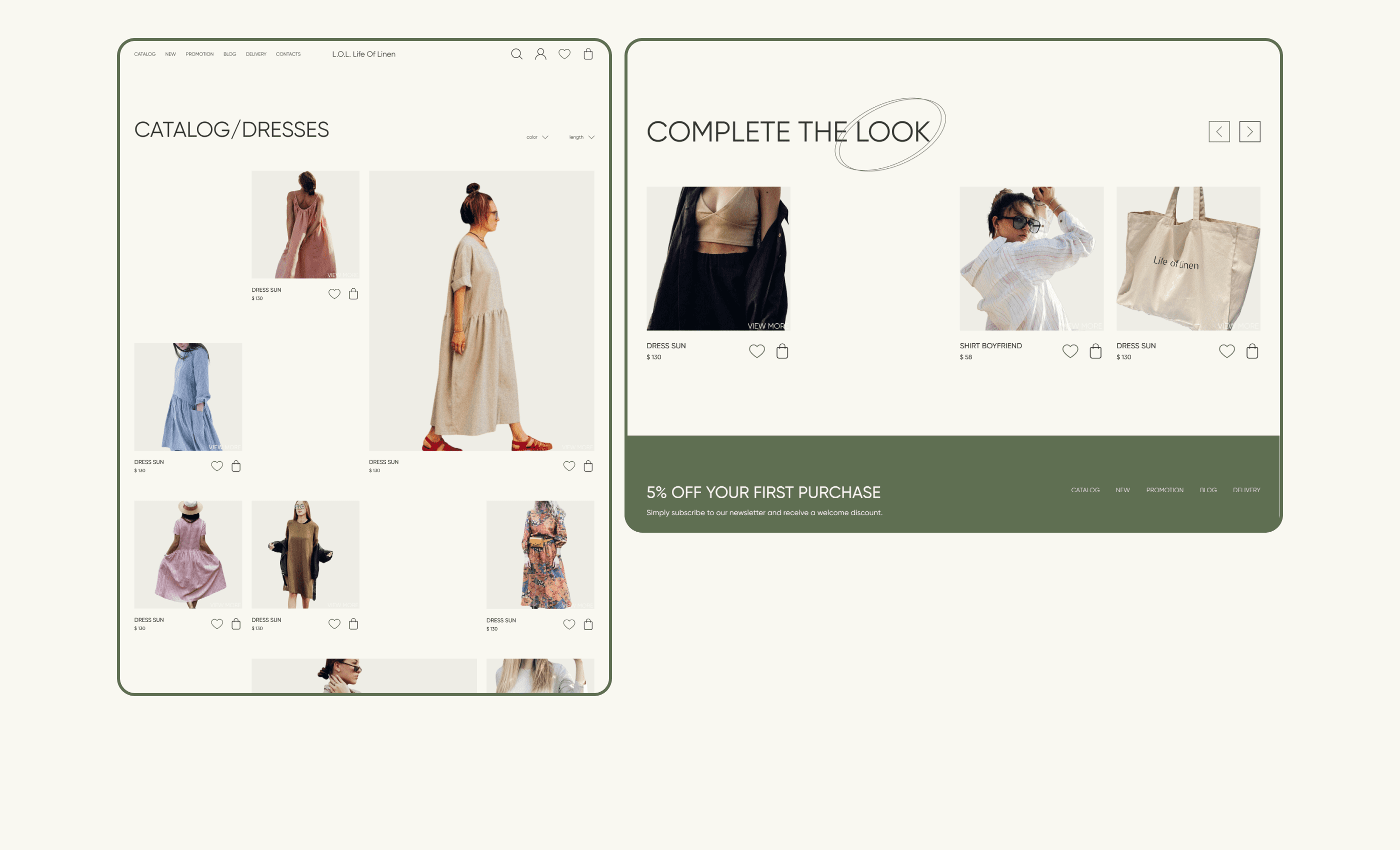The height and width of the screenshot is (850, 1400).
Task: Expand the color filter dropdown
Action: pyautogui.click(x=537, y=137)
